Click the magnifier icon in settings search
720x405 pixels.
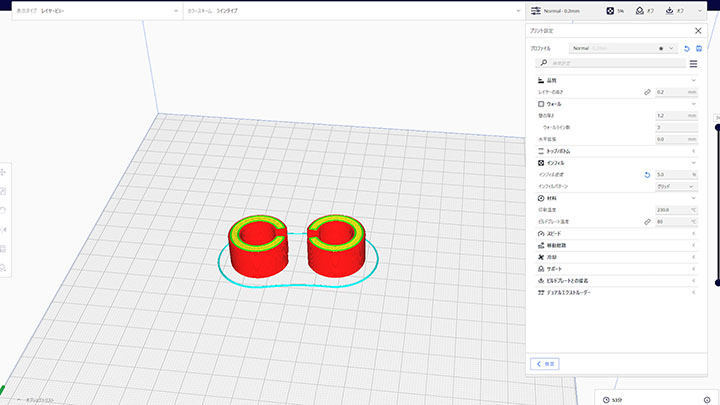(544, 63)
